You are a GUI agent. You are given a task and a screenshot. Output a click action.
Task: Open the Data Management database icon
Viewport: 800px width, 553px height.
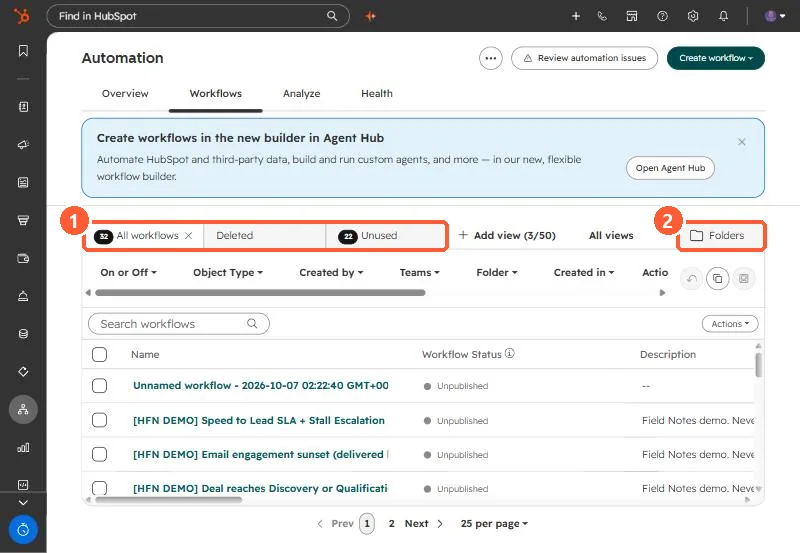pos(23,334)
